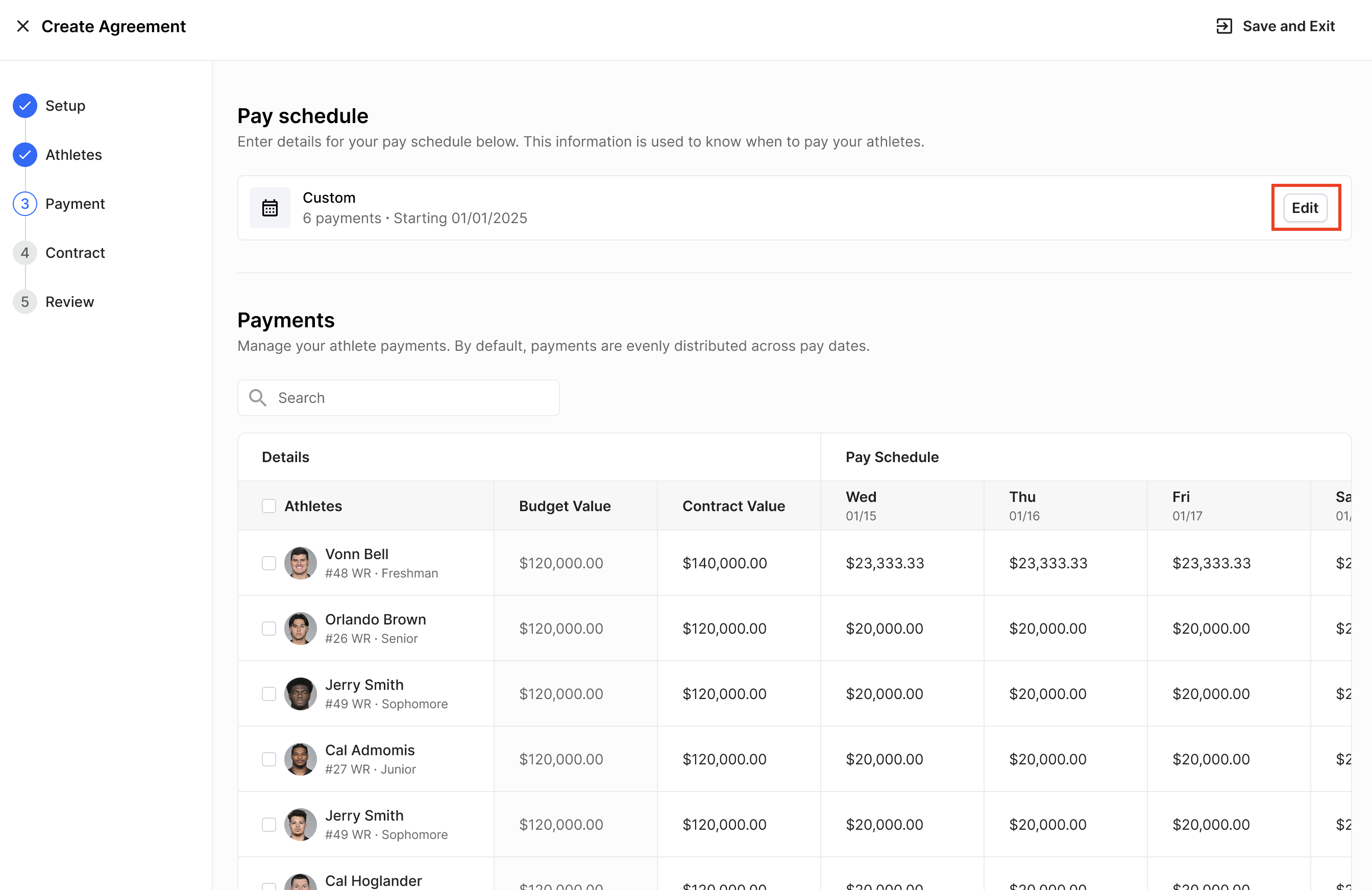Check Jerry Smith above Cal Admomis

(x=268, y=694)
